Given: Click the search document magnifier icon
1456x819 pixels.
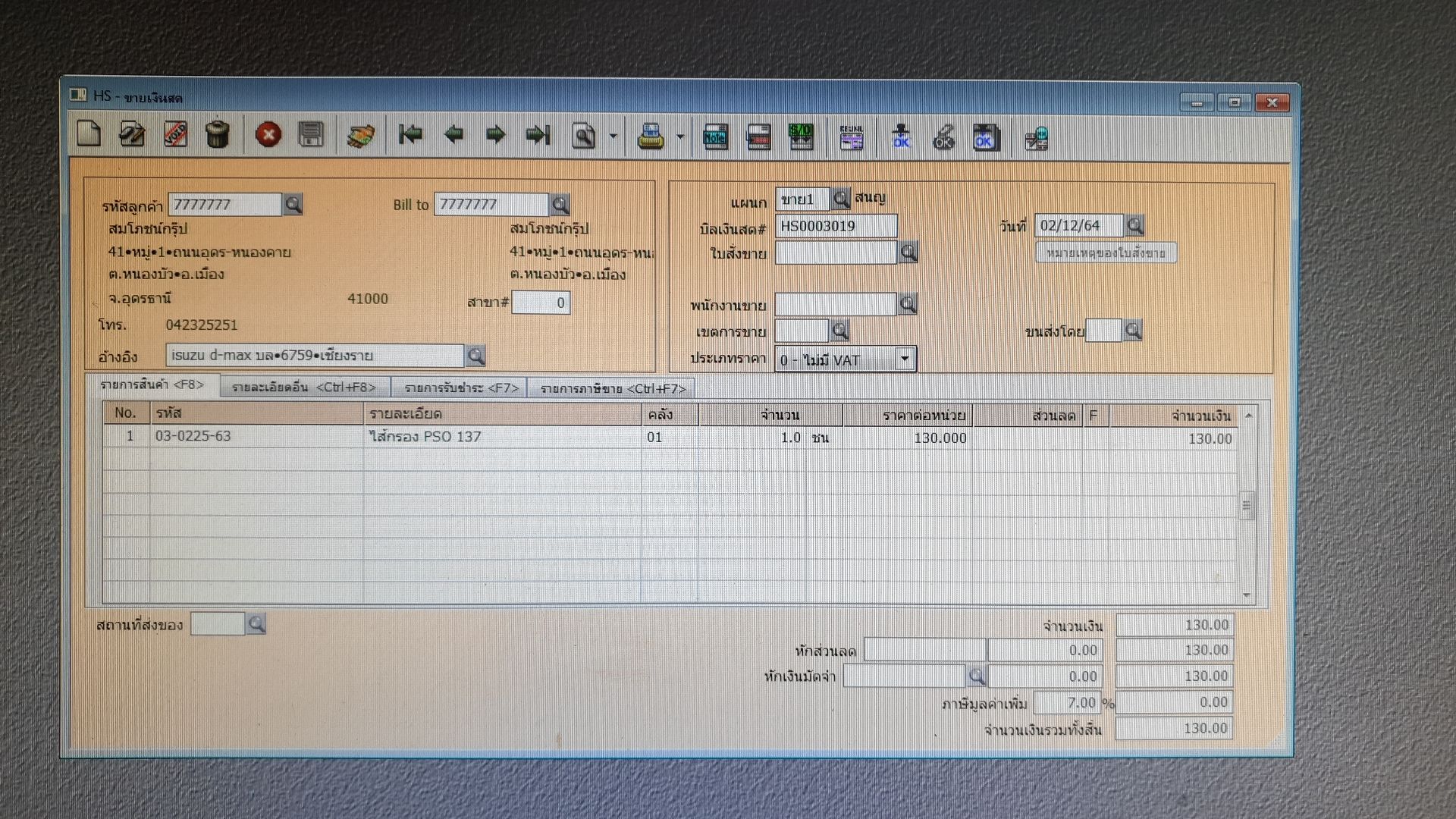Looking at the screenshot, I should point(584,136).
